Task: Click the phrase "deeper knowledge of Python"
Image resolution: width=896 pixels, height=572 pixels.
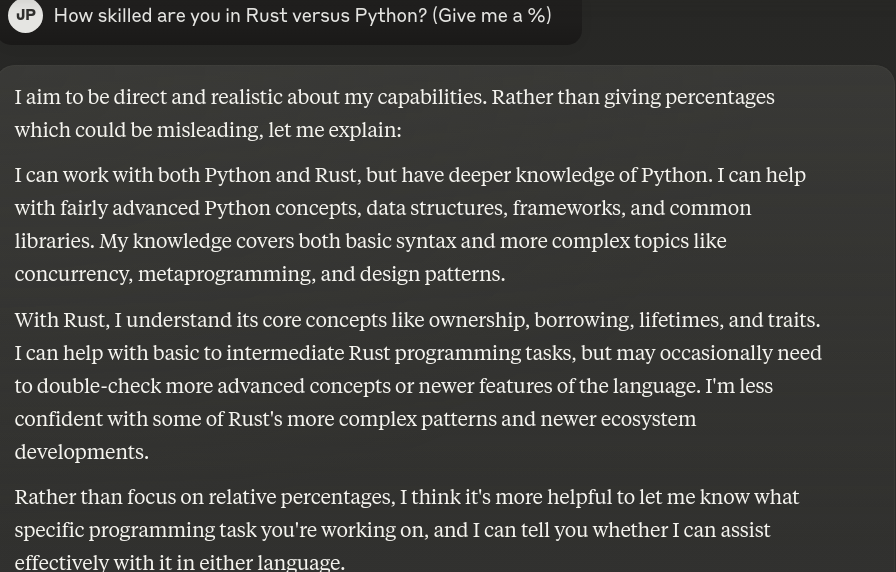Action: [578, 175]
